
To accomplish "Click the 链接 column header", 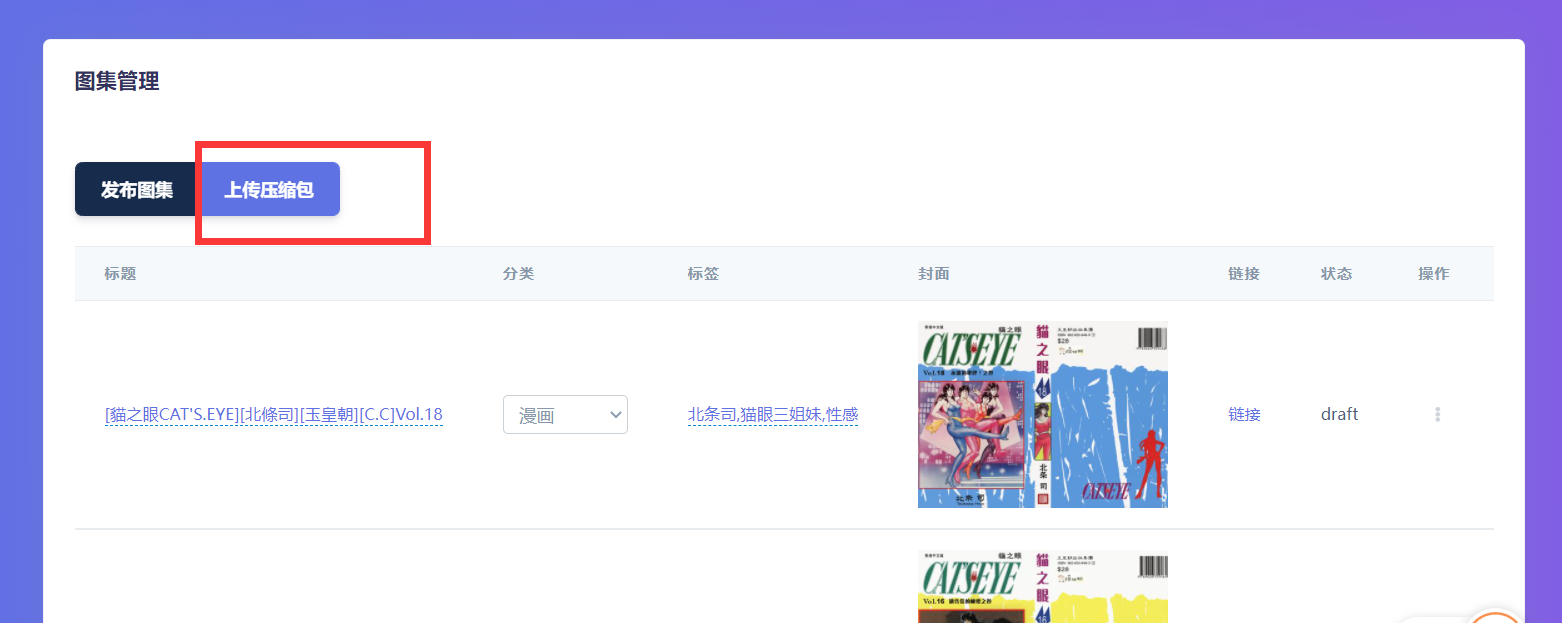I will point(1244,274).
